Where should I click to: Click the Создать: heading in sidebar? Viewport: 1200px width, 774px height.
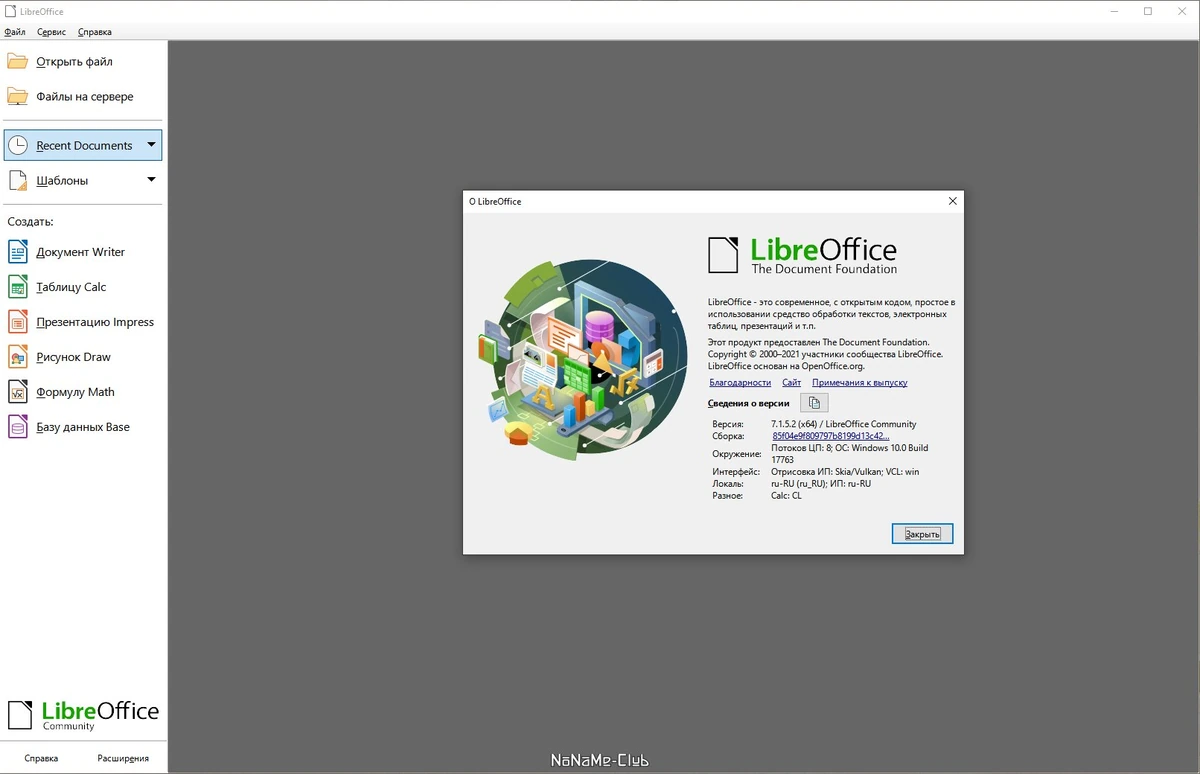(30, 221)
